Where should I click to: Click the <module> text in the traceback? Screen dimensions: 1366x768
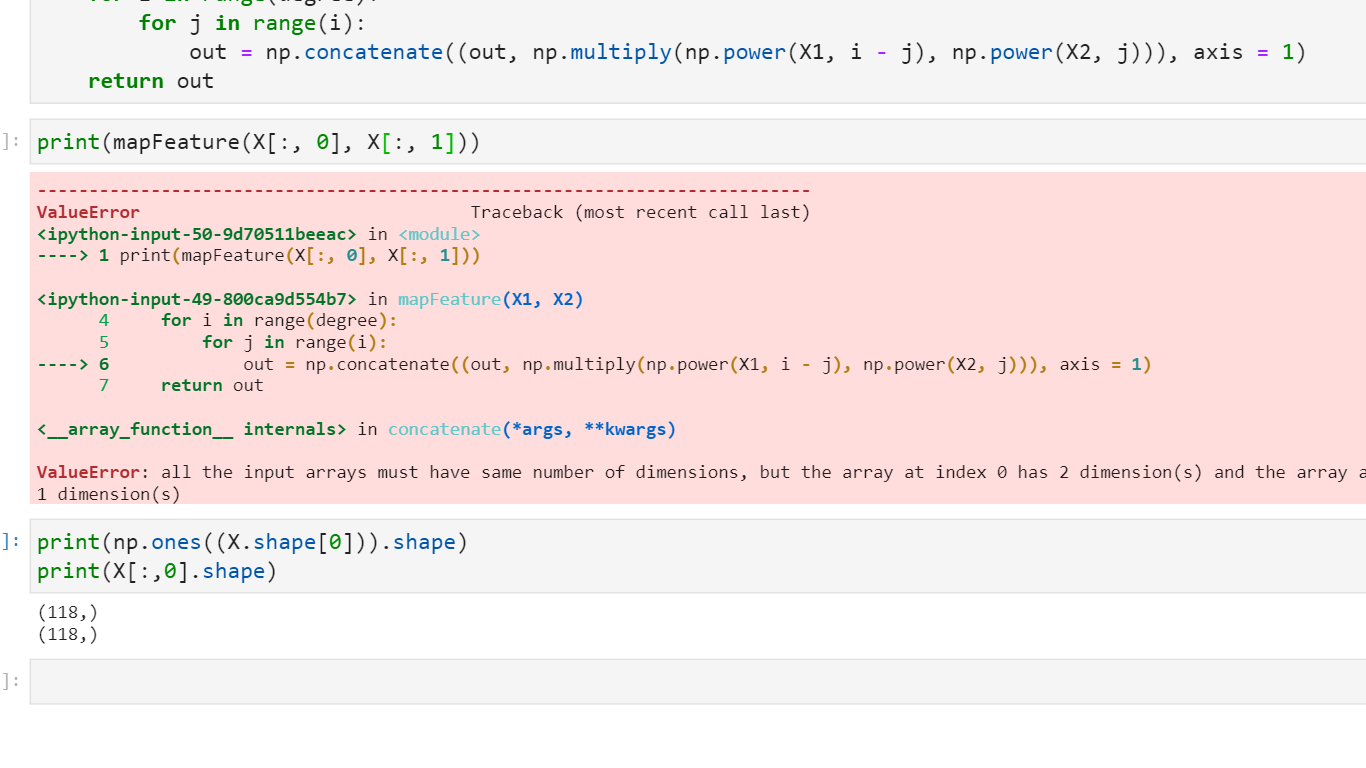pos(439,234)
